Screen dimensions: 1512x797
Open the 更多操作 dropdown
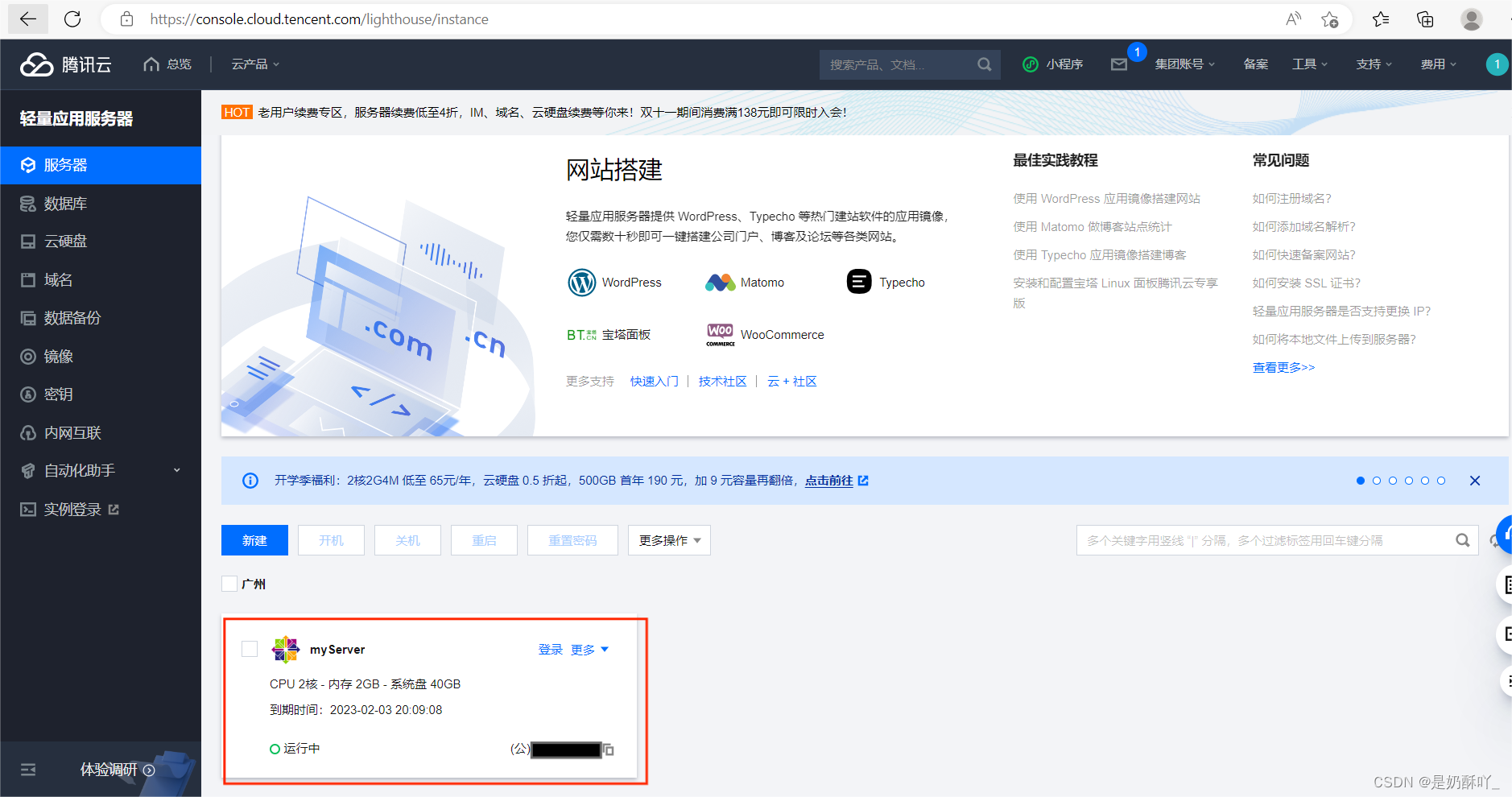point(669,540)
